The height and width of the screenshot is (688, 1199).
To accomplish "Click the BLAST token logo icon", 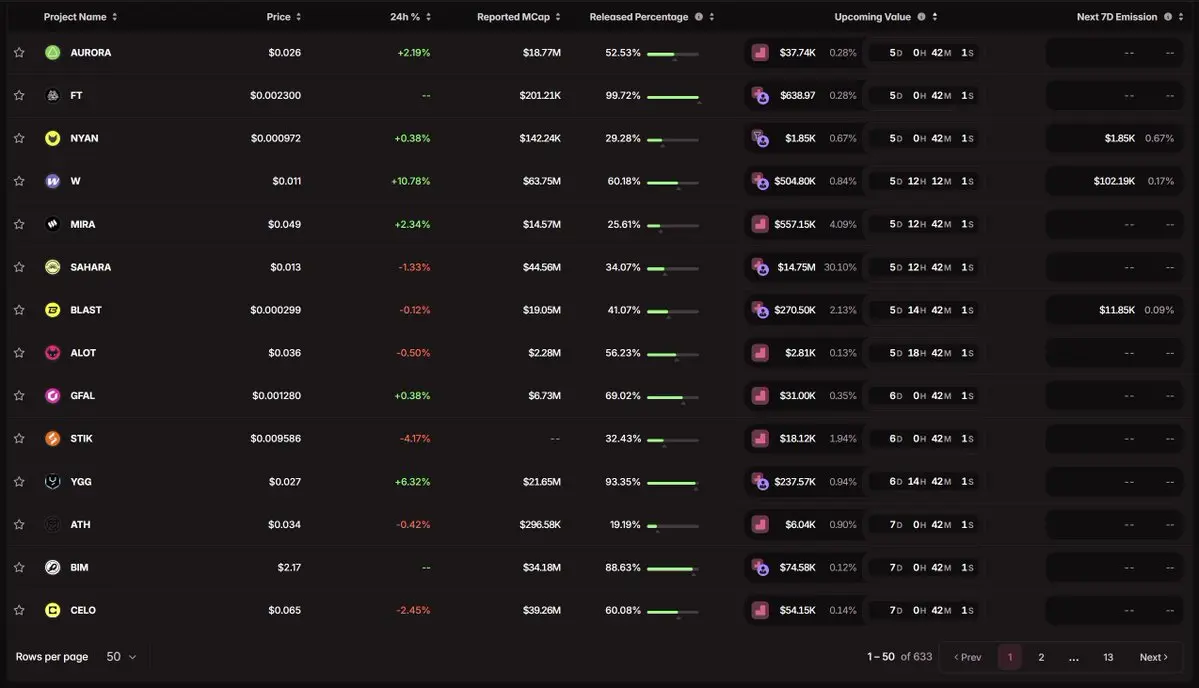I will tap(53, 310).
